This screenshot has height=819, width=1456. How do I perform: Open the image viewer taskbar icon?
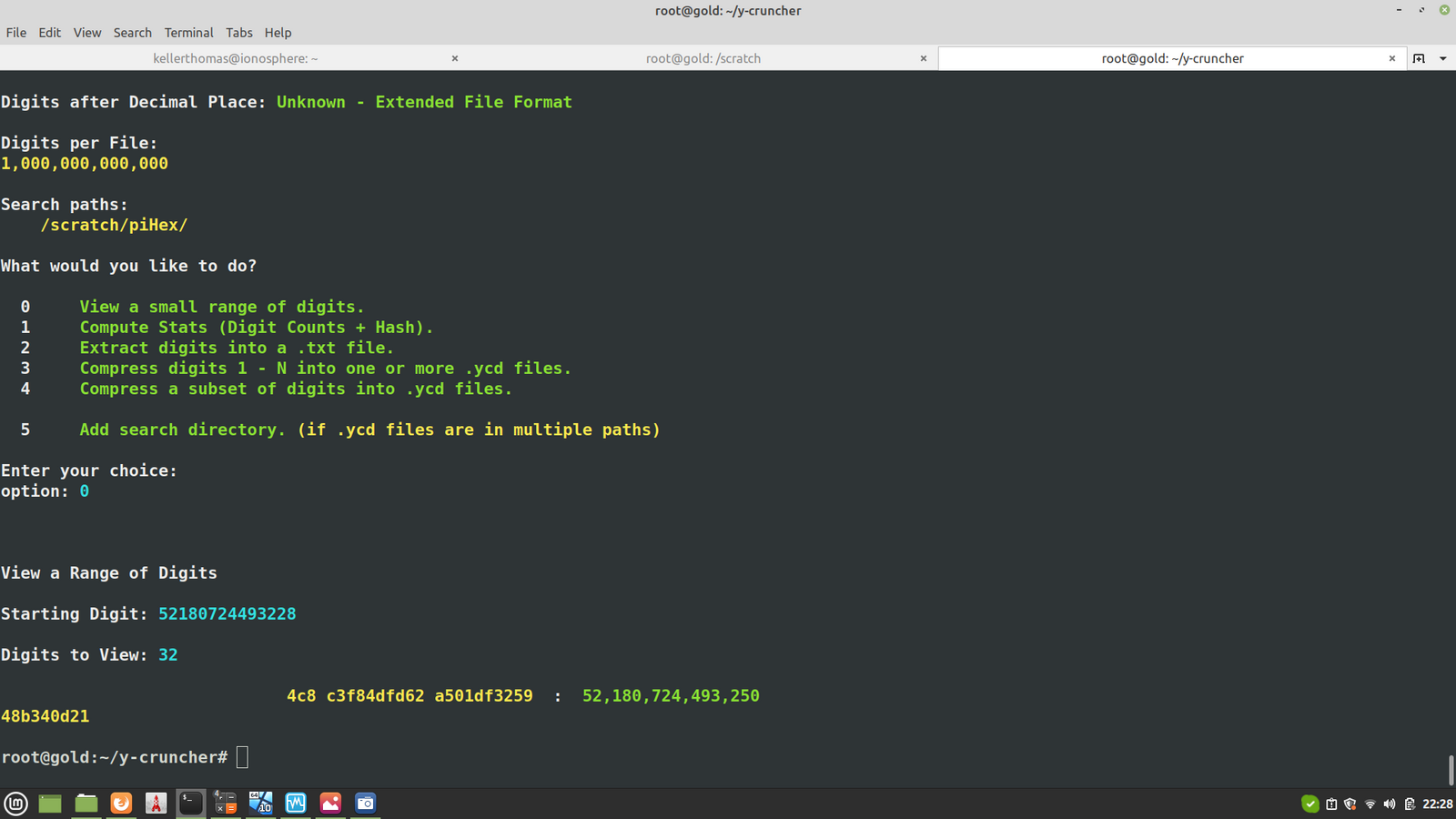coord(330,803)
